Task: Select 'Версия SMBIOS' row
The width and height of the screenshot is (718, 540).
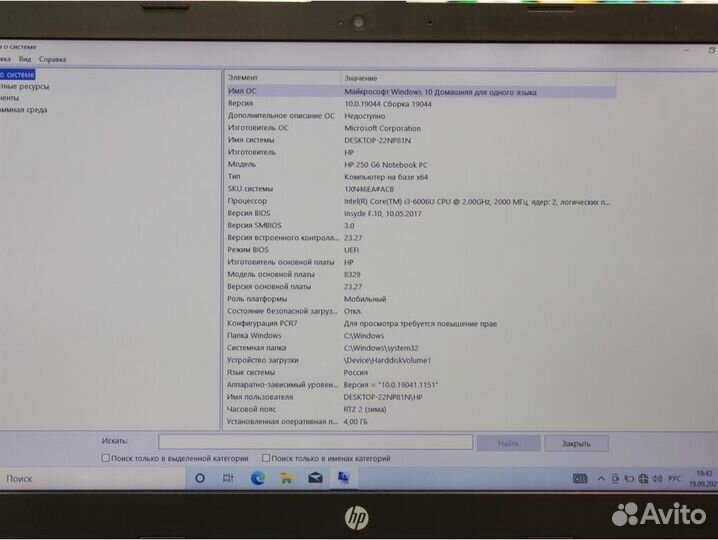Action: coord(421,226)
